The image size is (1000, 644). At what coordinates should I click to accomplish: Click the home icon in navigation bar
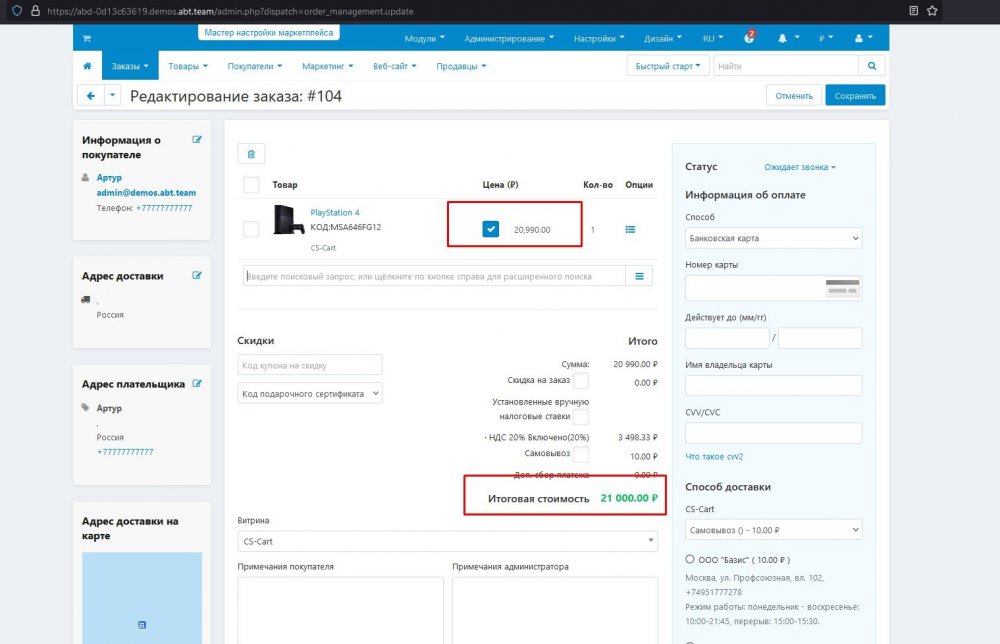coord(87,66)
